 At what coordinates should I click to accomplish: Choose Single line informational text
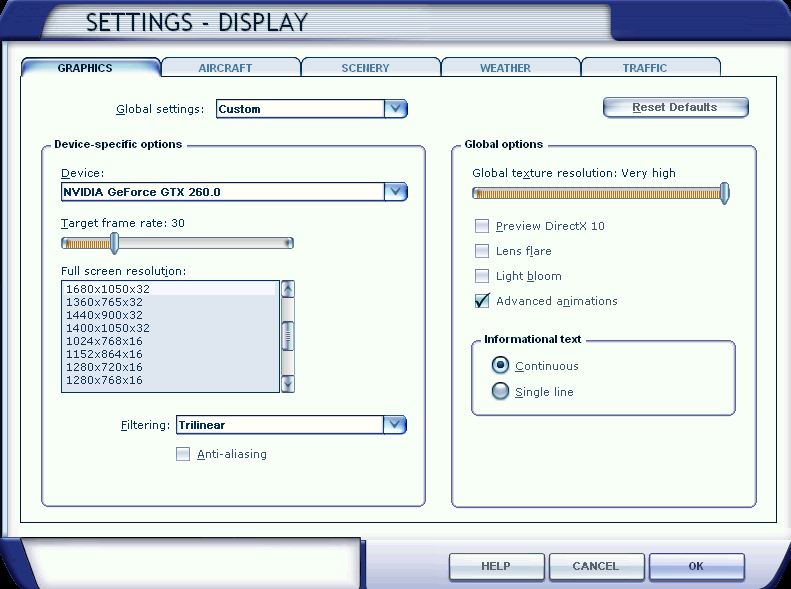click(501, 392)
